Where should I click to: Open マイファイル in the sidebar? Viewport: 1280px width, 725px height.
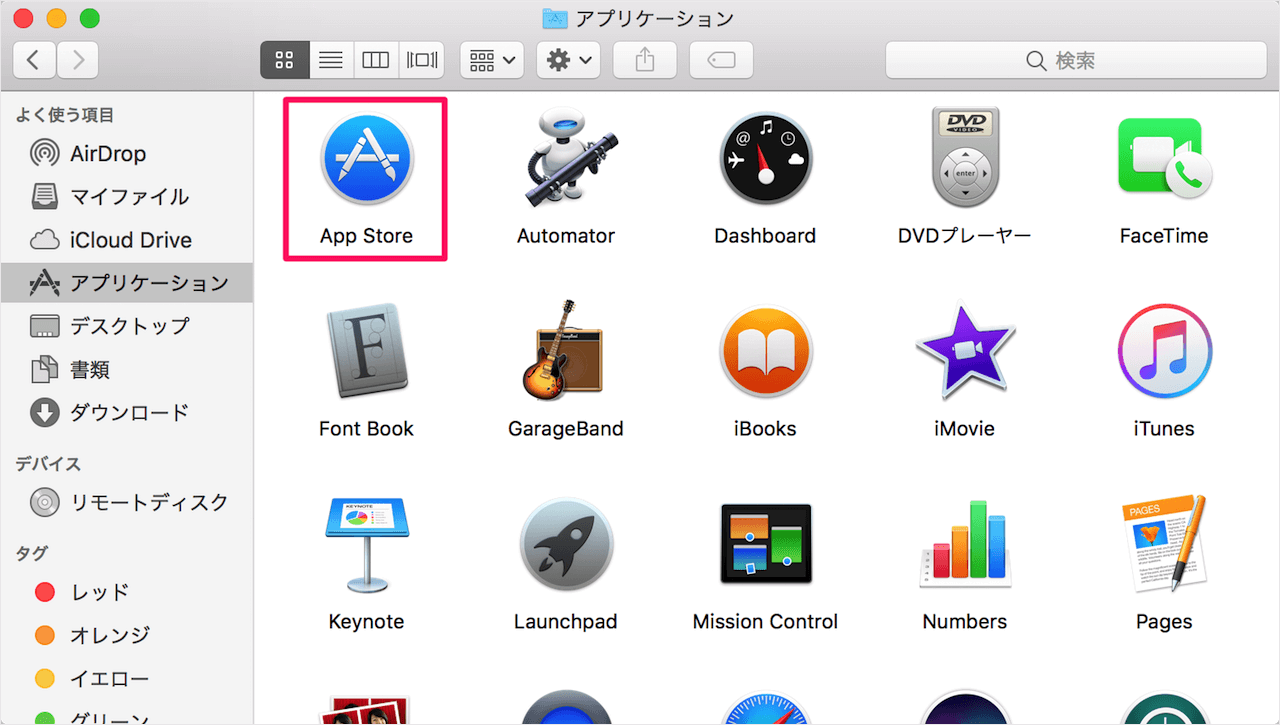(x=126, y=196)
